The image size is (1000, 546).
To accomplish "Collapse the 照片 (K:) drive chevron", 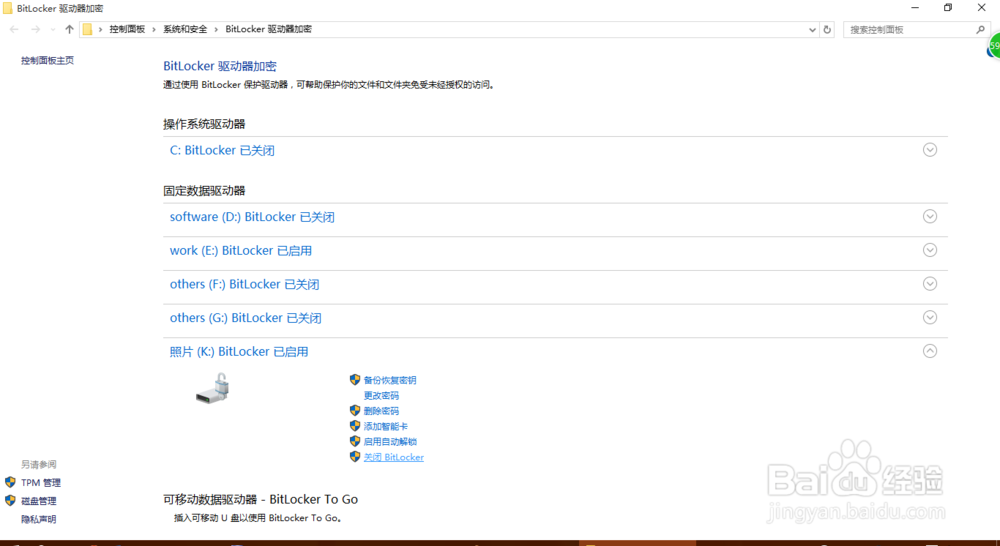I will pos(930,351).
